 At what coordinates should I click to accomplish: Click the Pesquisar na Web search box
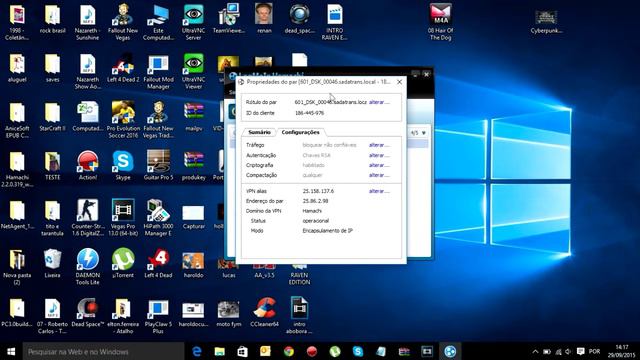point(104,351)
